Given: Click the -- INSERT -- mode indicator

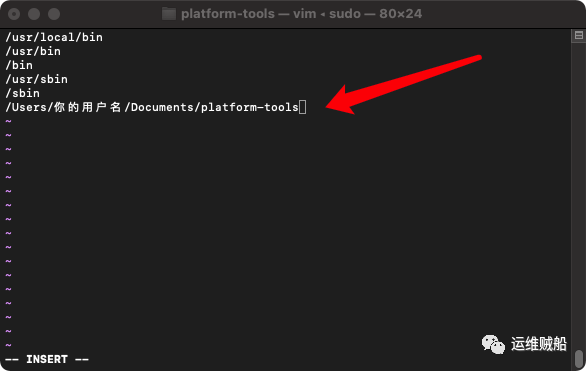Looking at the screenshot, I should point(47,359).
